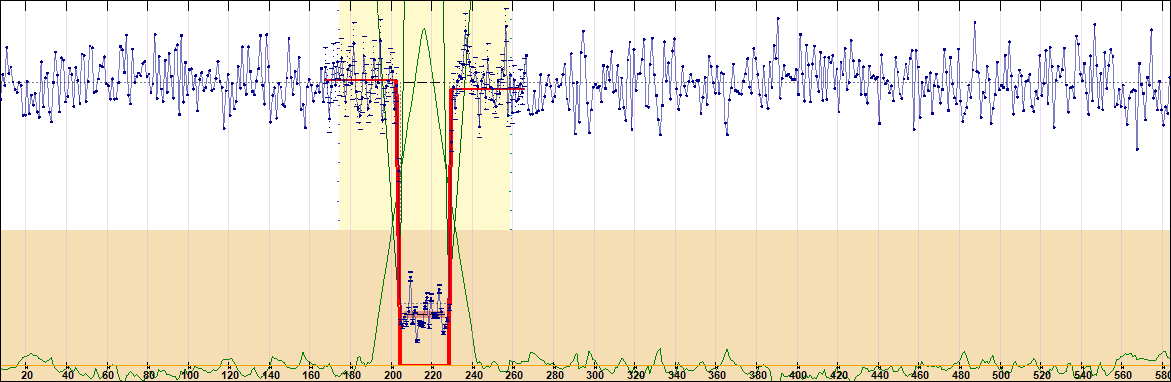Click the 40 tick label on the axis
Viewport: 1171px width, 382px height.
point(67,375)
